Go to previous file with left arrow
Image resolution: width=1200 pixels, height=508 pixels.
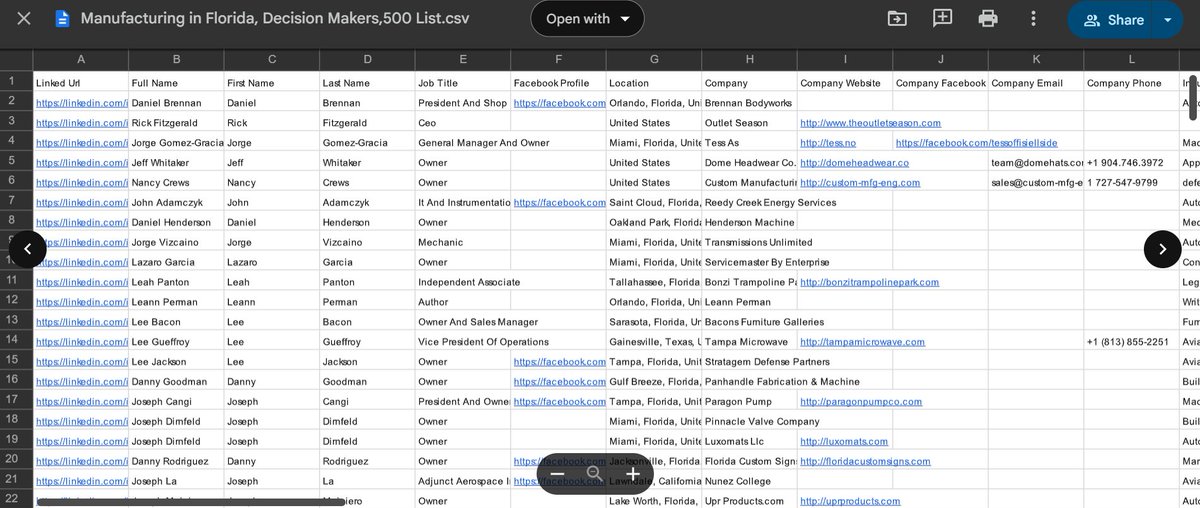pos(28,249)
